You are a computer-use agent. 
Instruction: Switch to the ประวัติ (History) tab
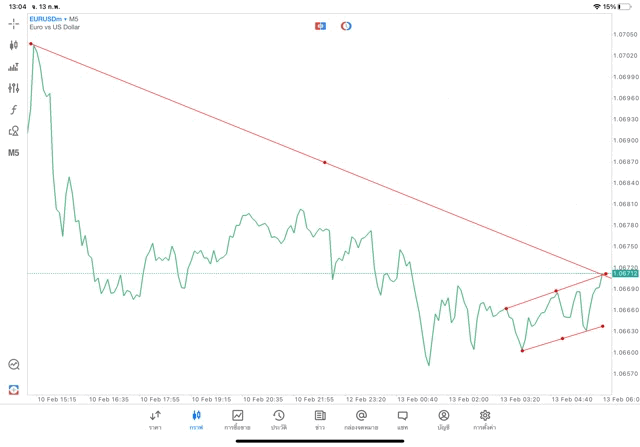pyautogui.click(x=278, y=419)
